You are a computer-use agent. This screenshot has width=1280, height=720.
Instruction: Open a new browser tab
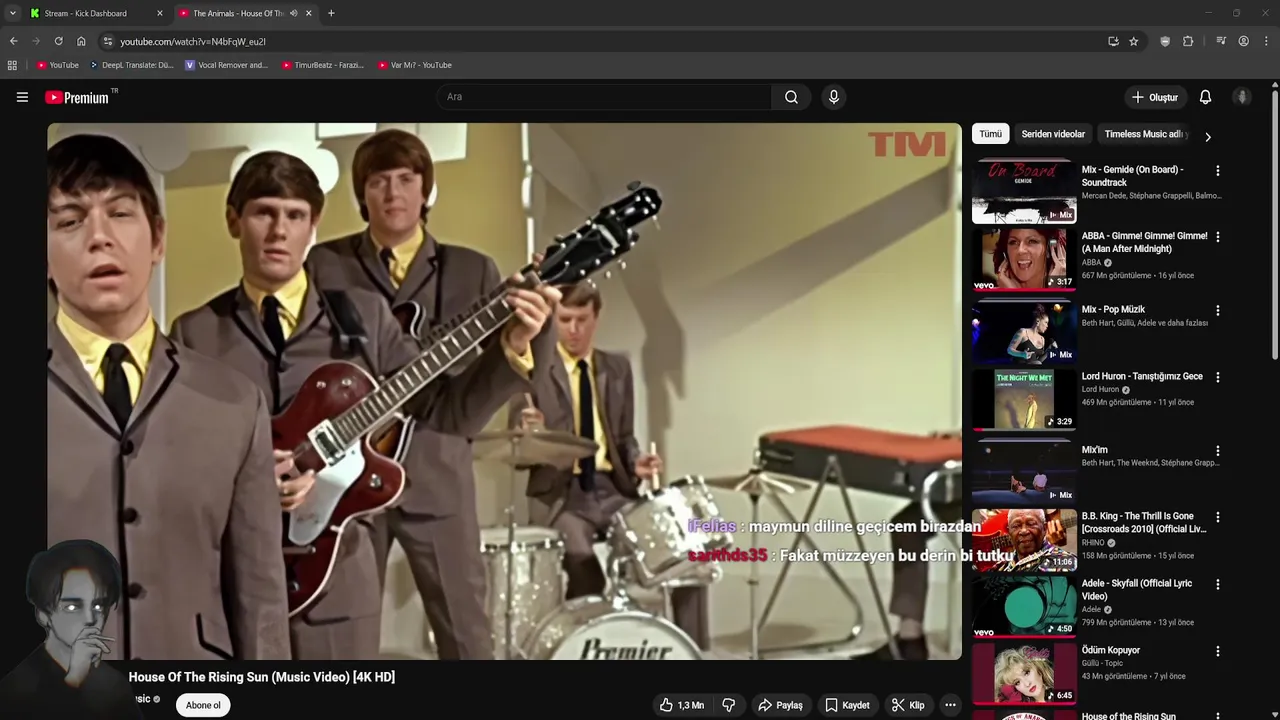pos(331,13)
